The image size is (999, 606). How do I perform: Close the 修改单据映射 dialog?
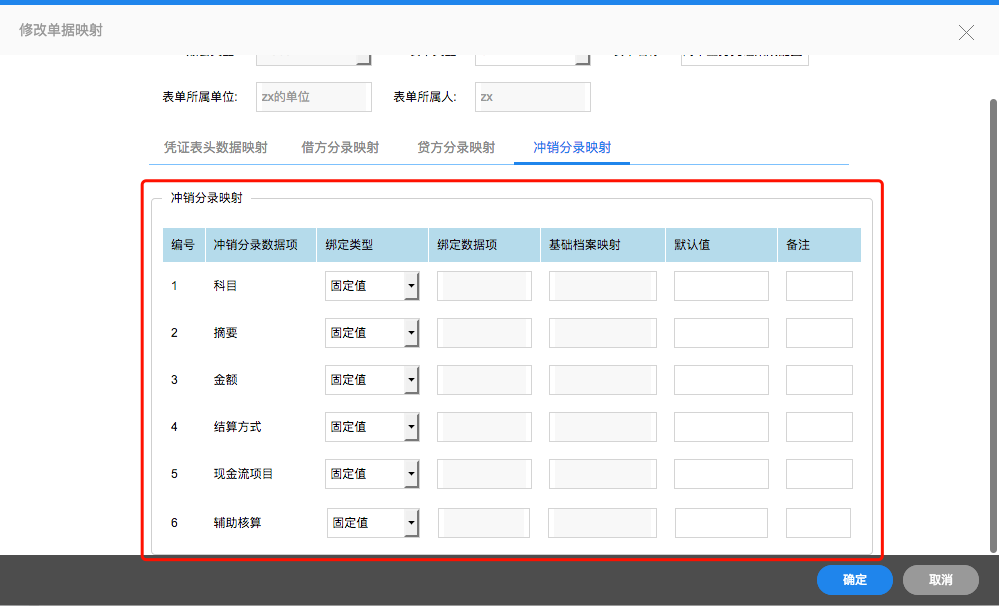966,32
